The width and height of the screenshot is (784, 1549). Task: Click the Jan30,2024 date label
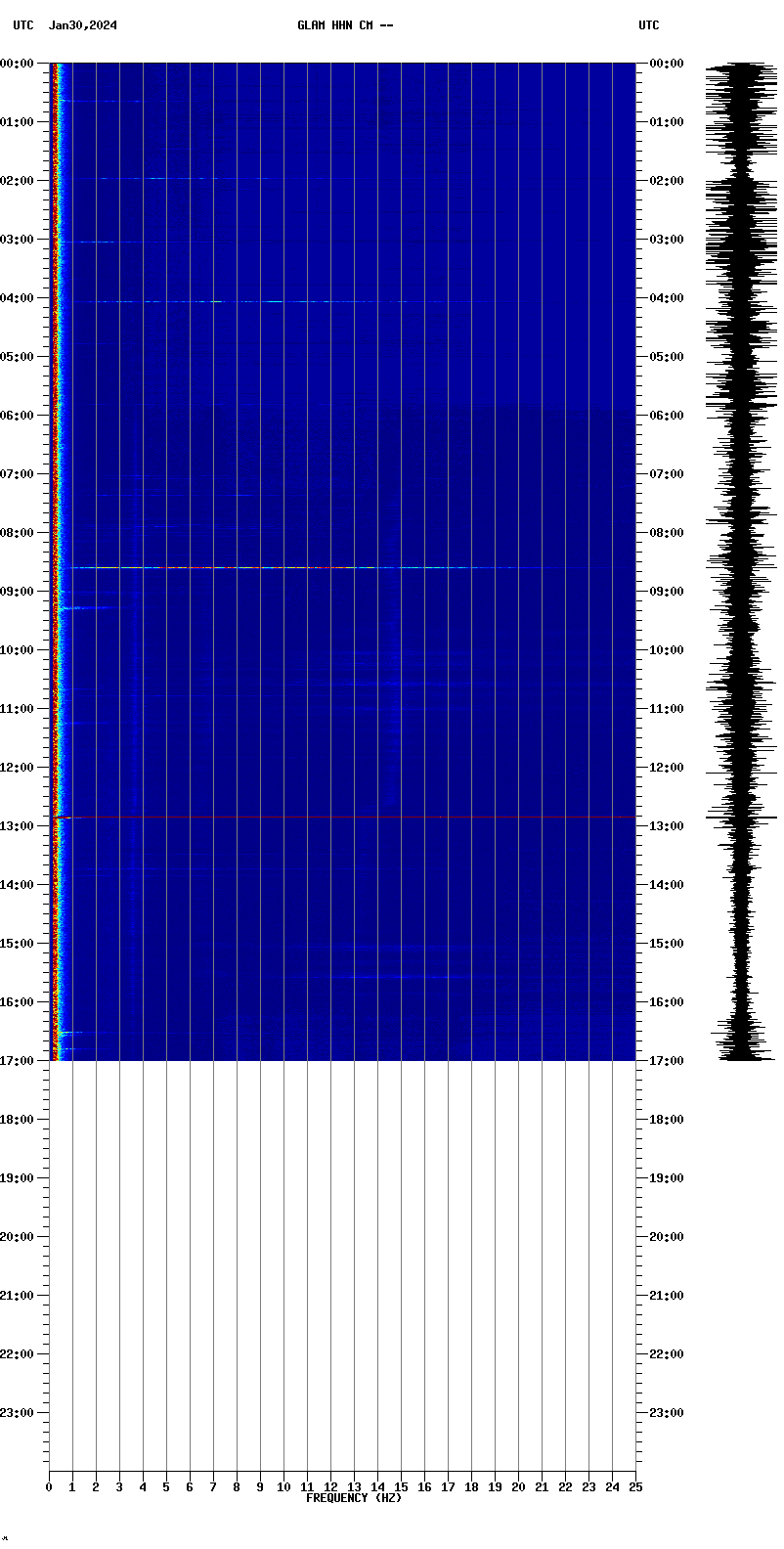83,25
